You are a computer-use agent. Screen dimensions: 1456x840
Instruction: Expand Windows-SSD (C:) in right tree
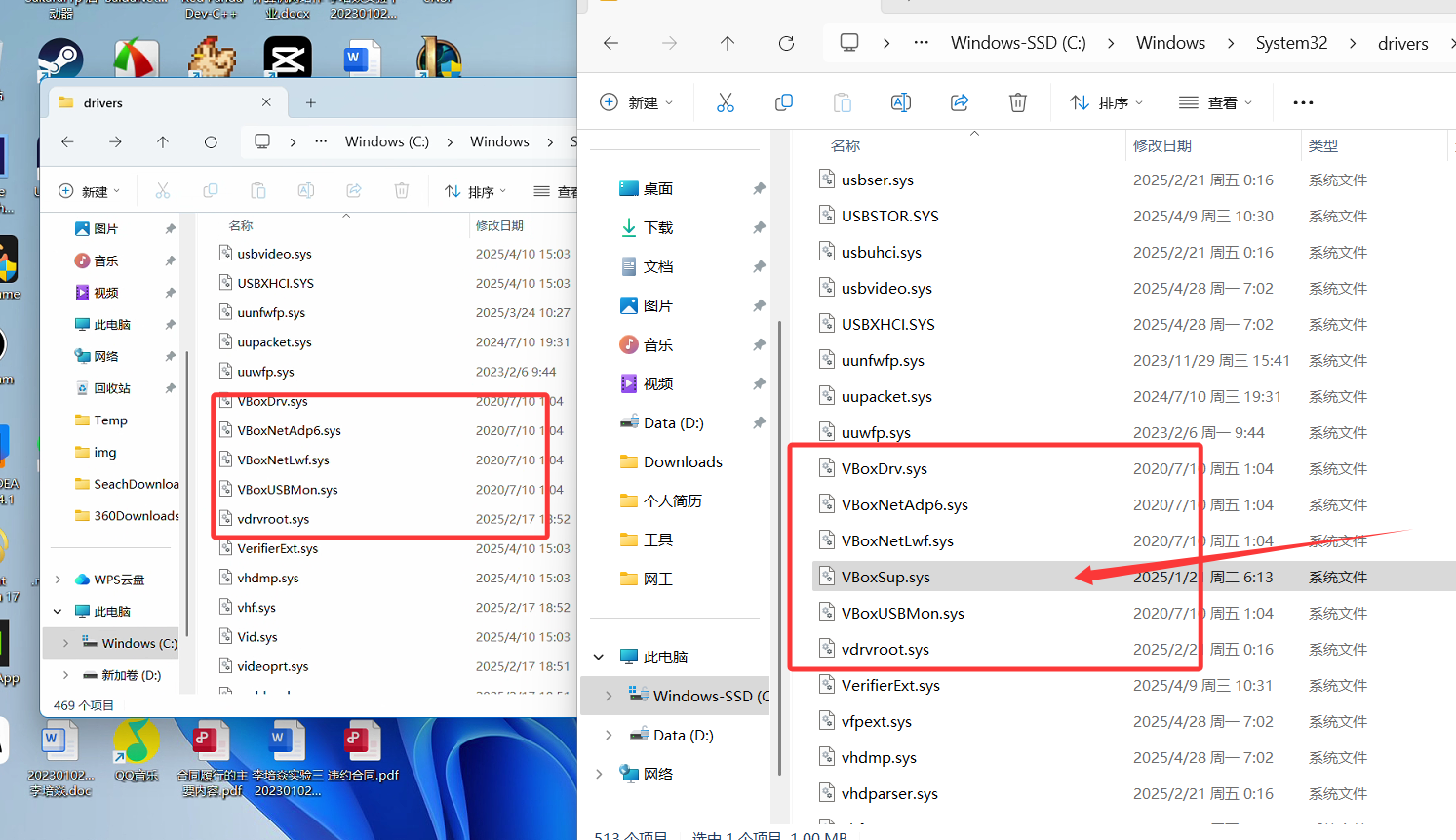pos(609,696)
